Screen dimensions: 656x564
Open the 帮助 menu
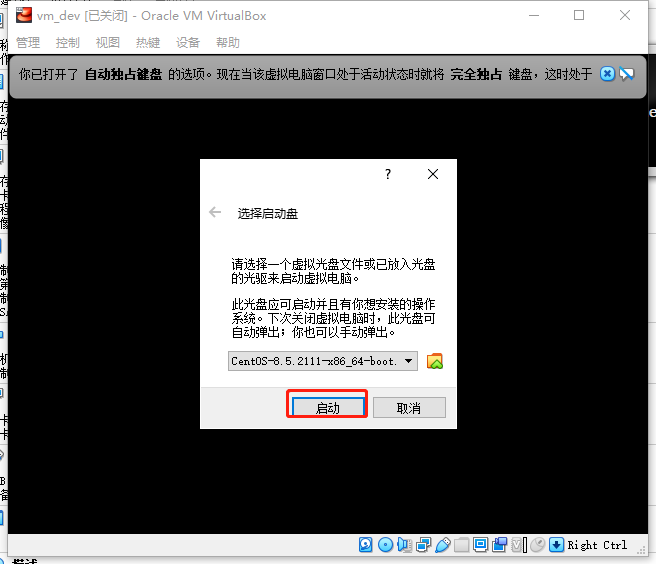[x=228, y=42]
